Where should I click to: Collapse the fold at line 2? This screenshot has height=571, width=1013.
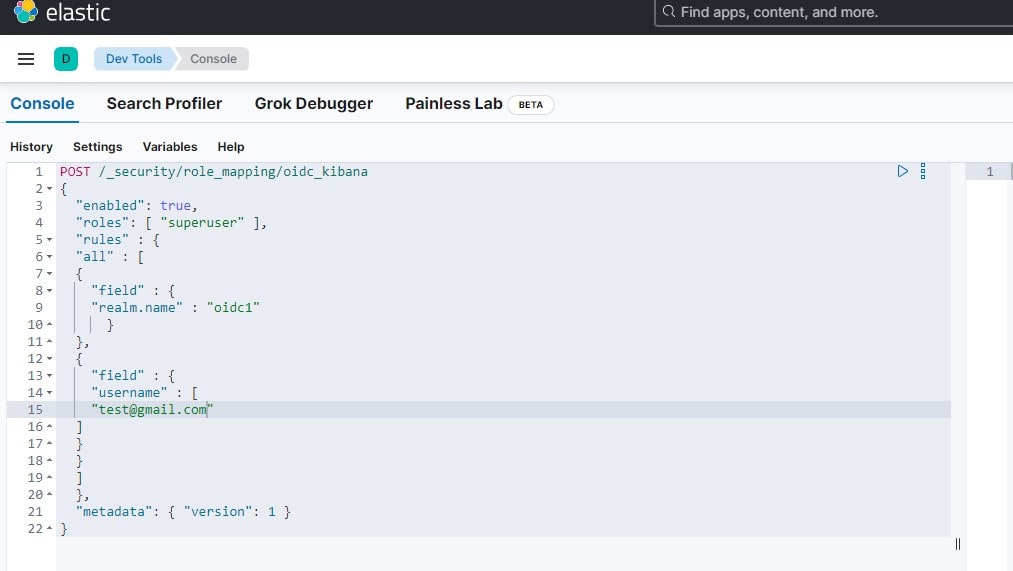point(49,189)
